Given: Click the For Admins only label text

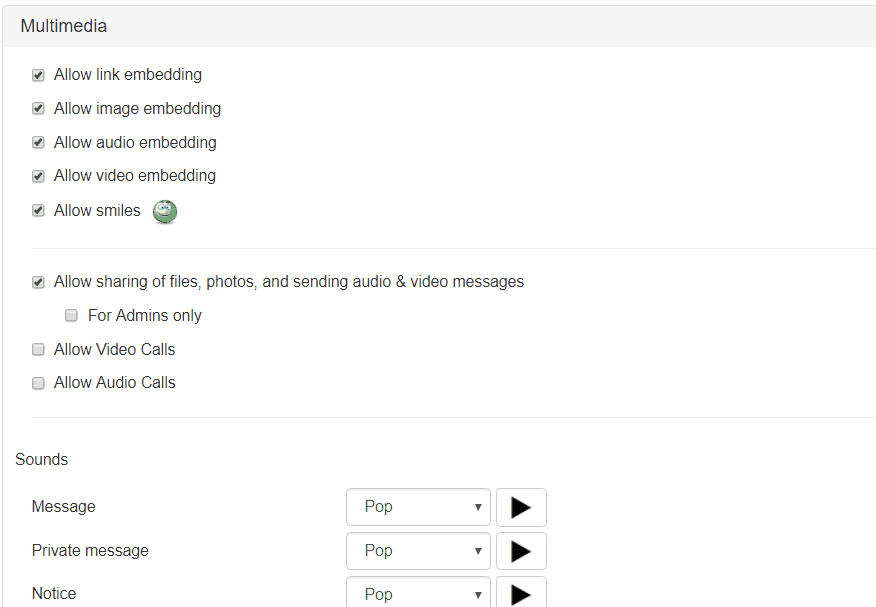Looking at the screenshot, I should click(145, 316).
